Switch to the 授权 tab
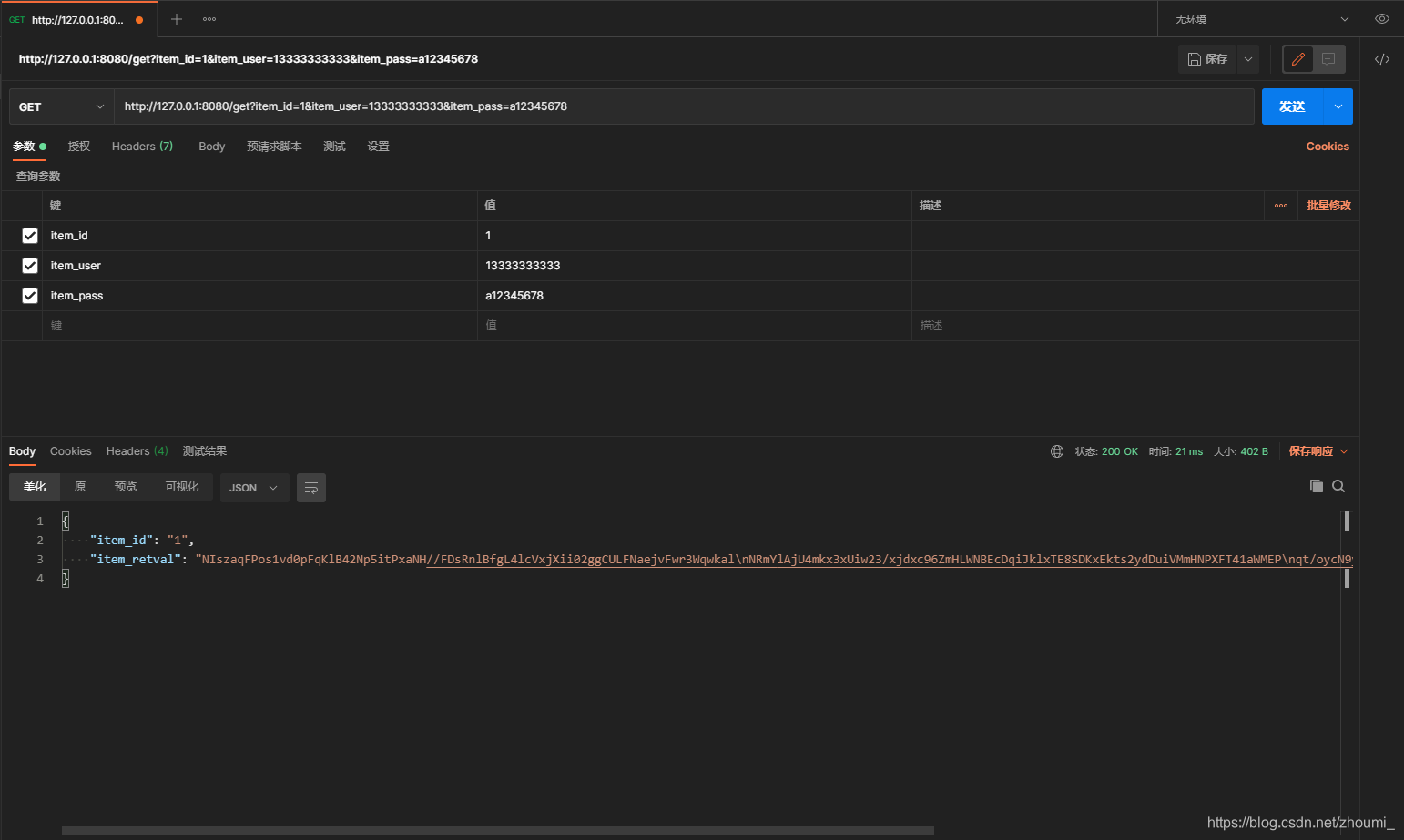This screenshot has height=840, width=1404. pos(79,147)
